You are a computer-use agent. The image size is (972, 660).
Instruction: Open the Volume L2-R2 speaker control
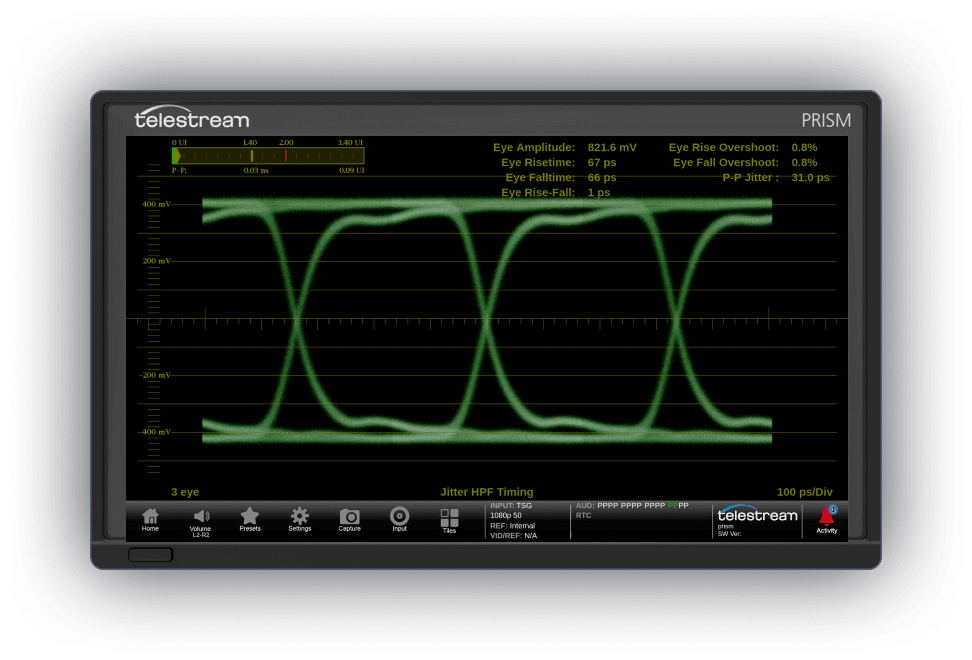coord(200,523)
